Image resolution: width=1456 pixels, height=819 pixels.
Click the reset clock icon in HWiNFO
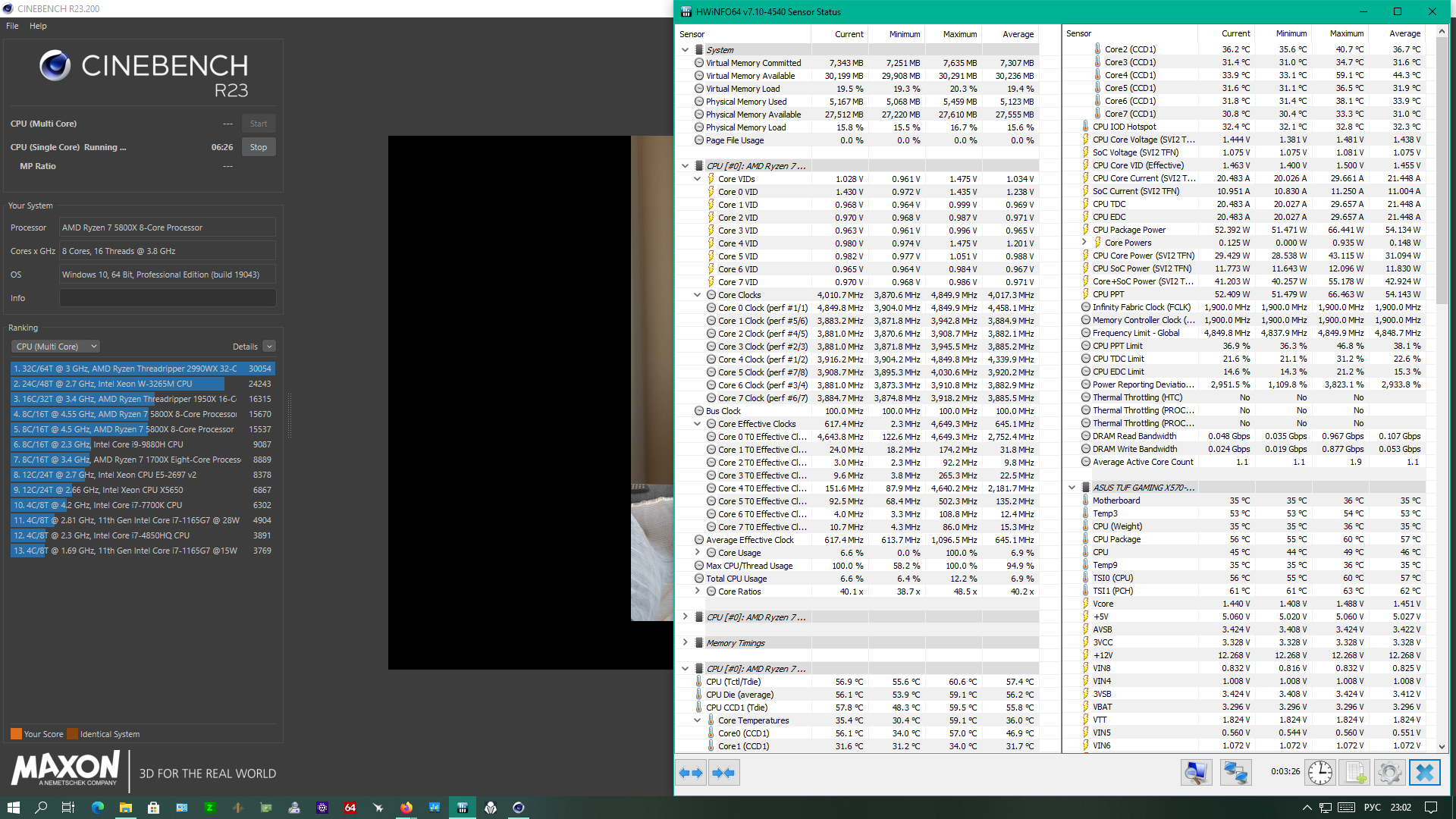[1319, 773]
